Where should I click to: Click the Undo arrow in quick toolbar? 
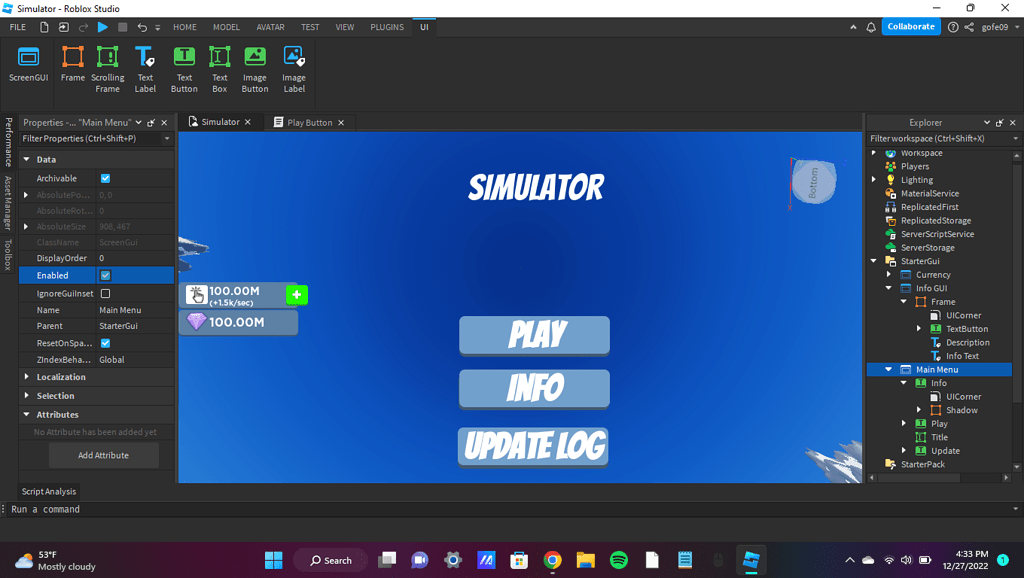(142, 27)
